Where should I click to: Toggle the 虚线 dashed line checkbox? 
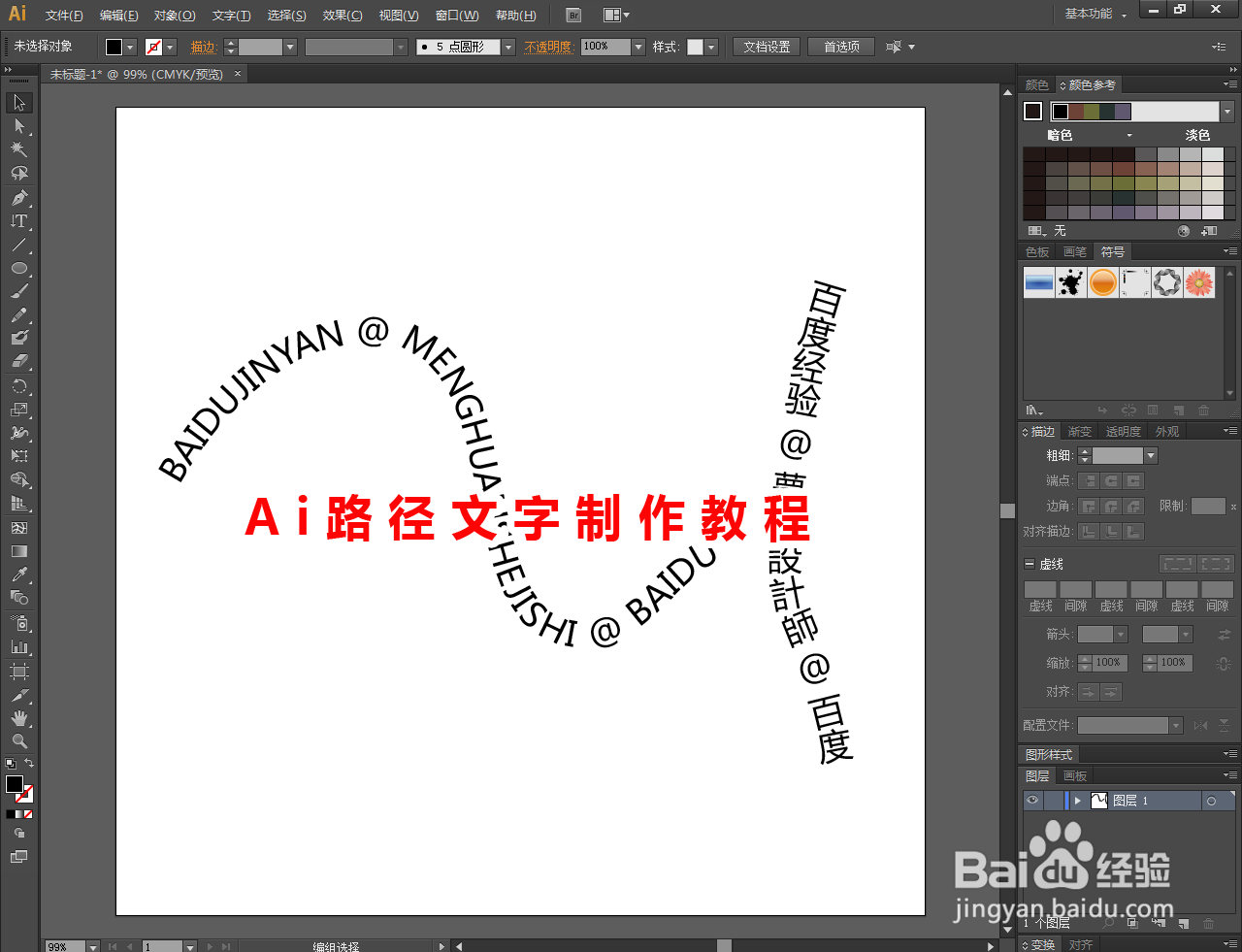1030,564
